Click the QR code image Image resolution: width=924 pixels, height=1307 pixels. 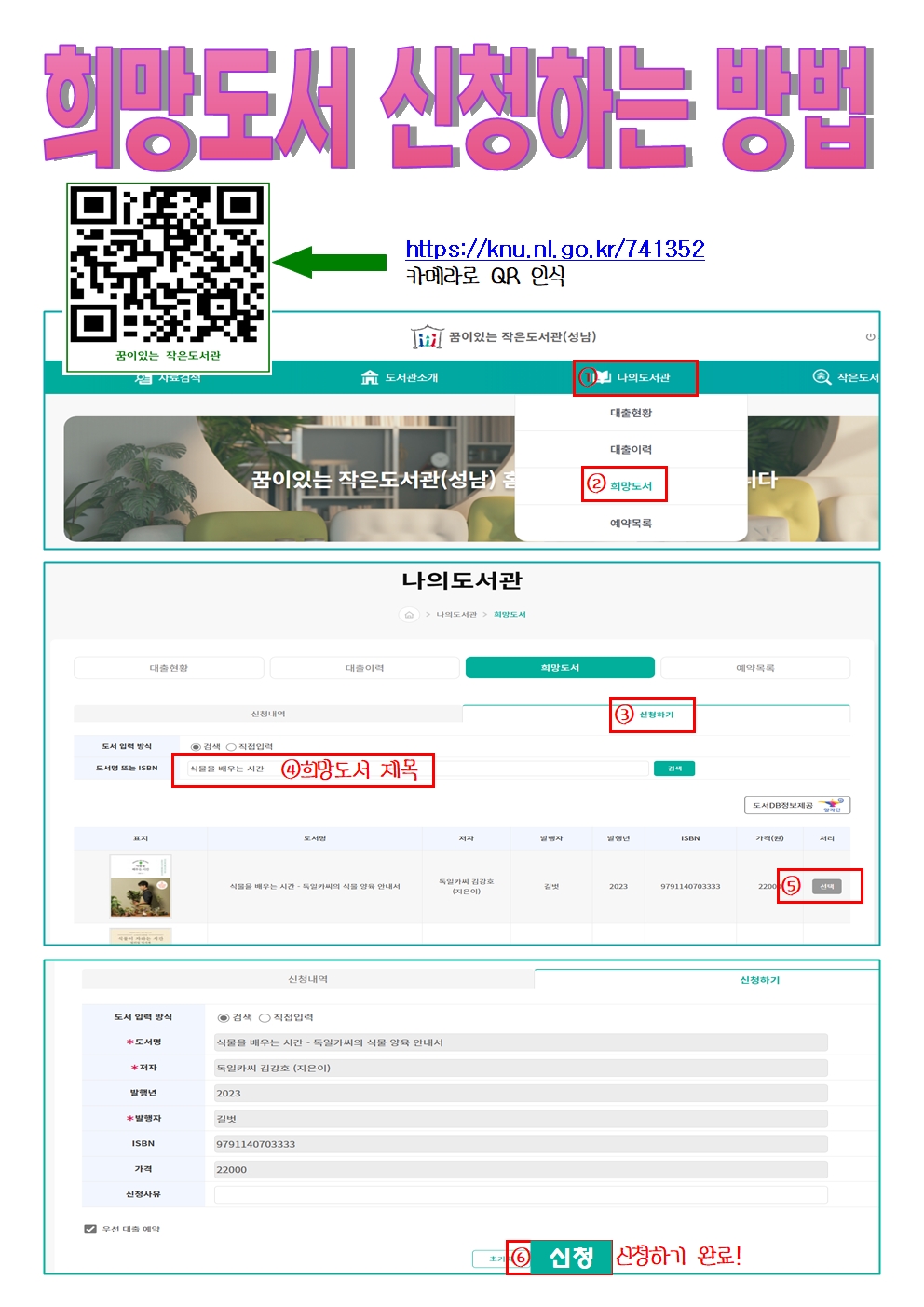[168, 265]
